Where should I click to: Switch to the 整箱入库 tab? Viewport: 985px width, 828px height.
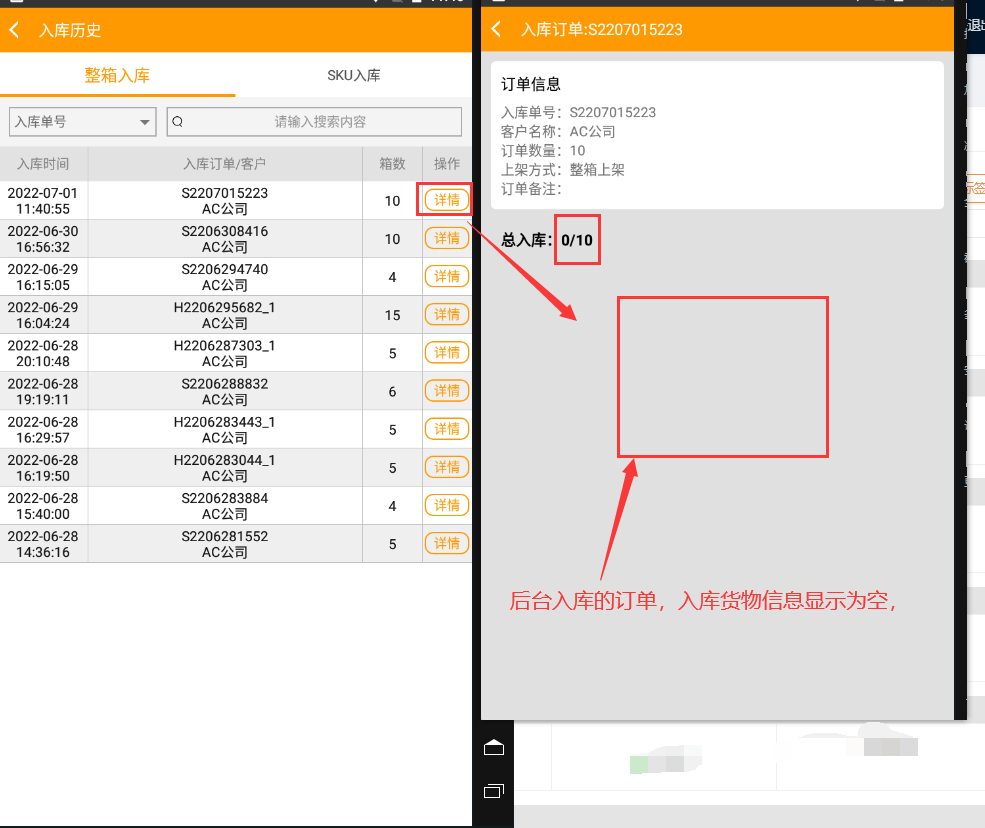click(117, 75)
